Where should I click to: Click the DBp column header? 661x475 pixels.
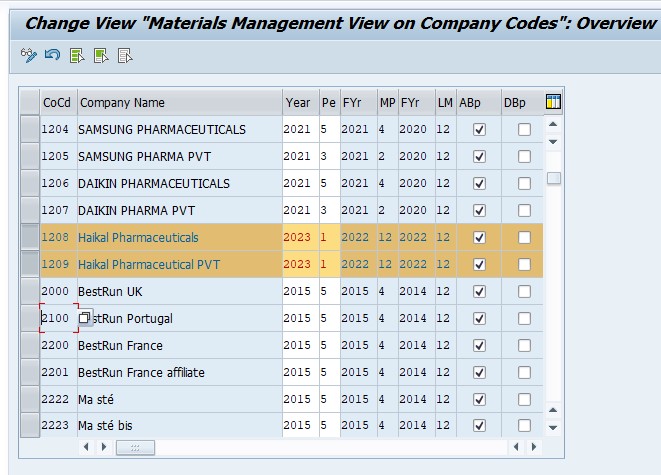tap(522, 102)
